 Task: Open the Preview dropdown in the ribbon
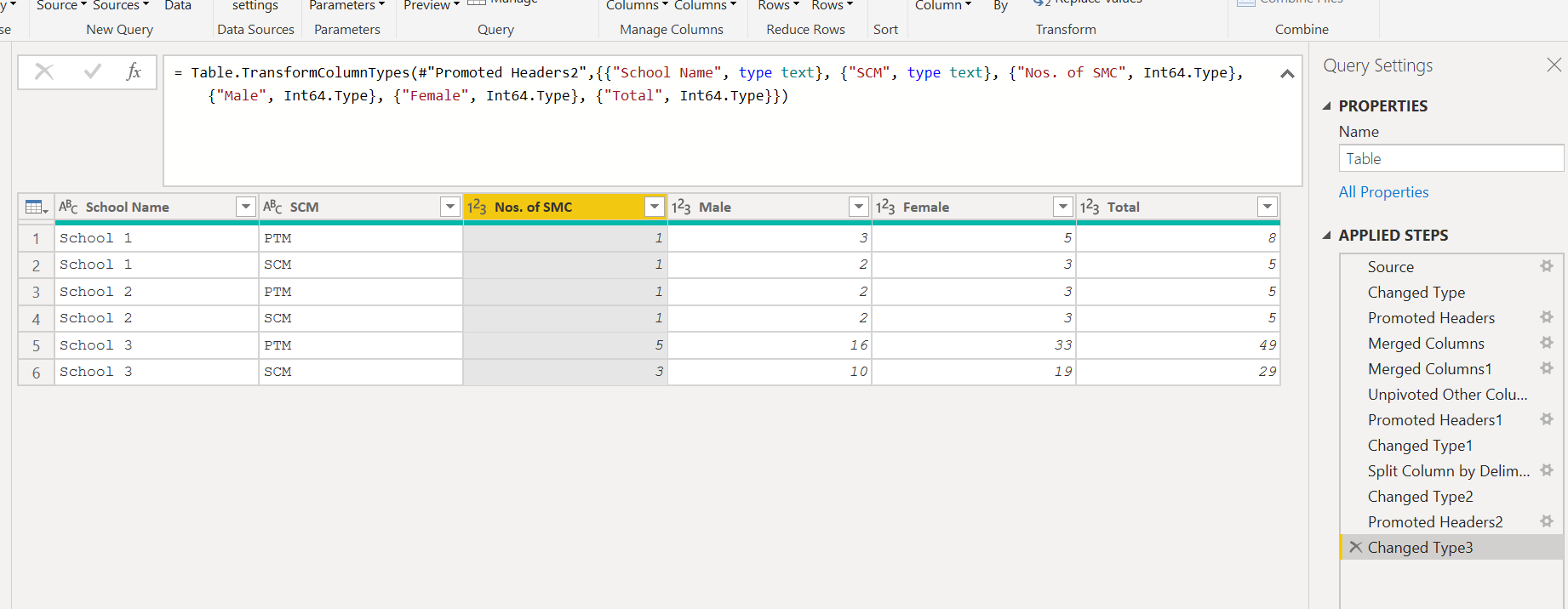pyautogui.click(x=432, y=5)
